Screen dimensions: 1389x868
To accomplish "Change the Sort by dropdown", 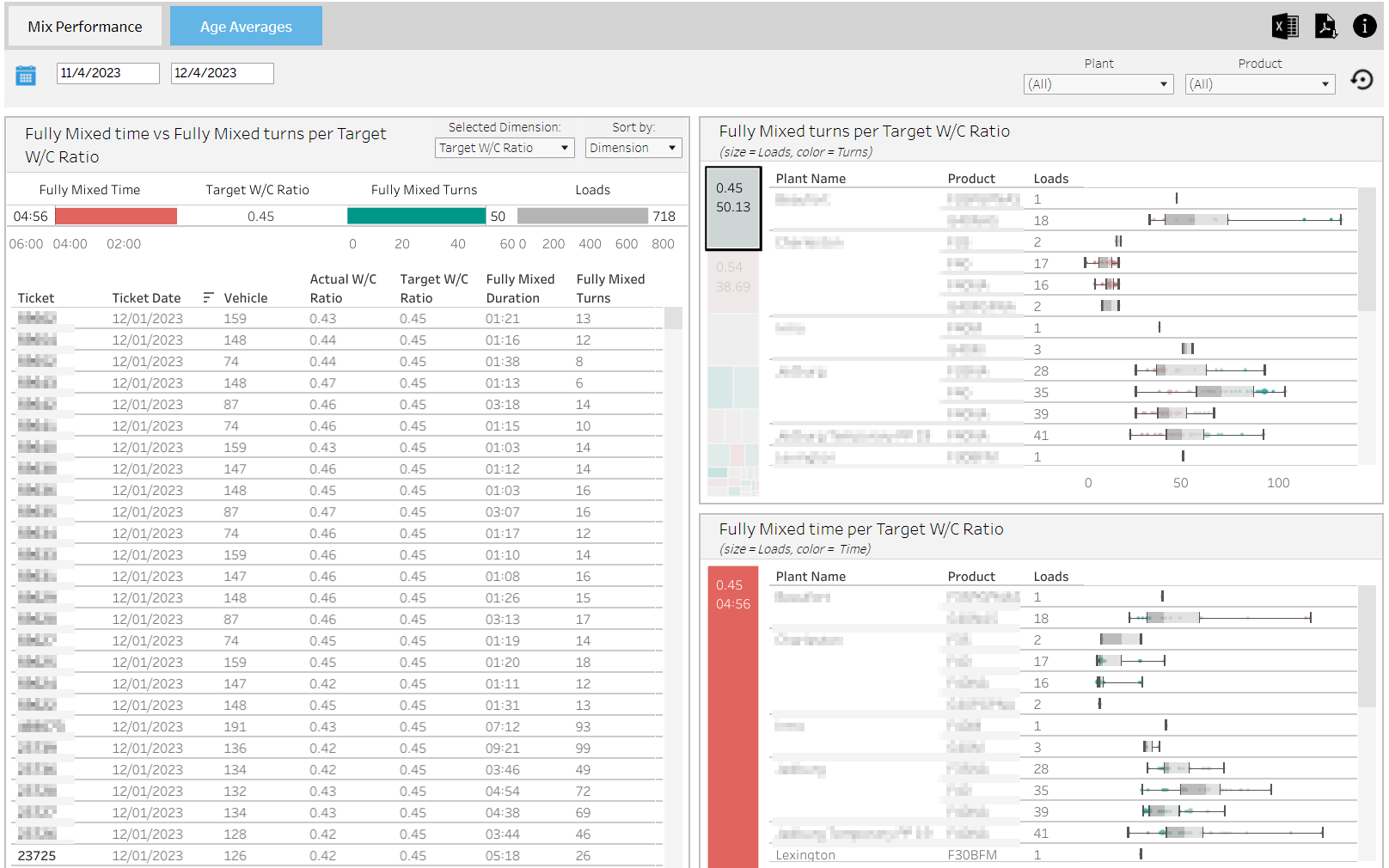I will (633, 148).
